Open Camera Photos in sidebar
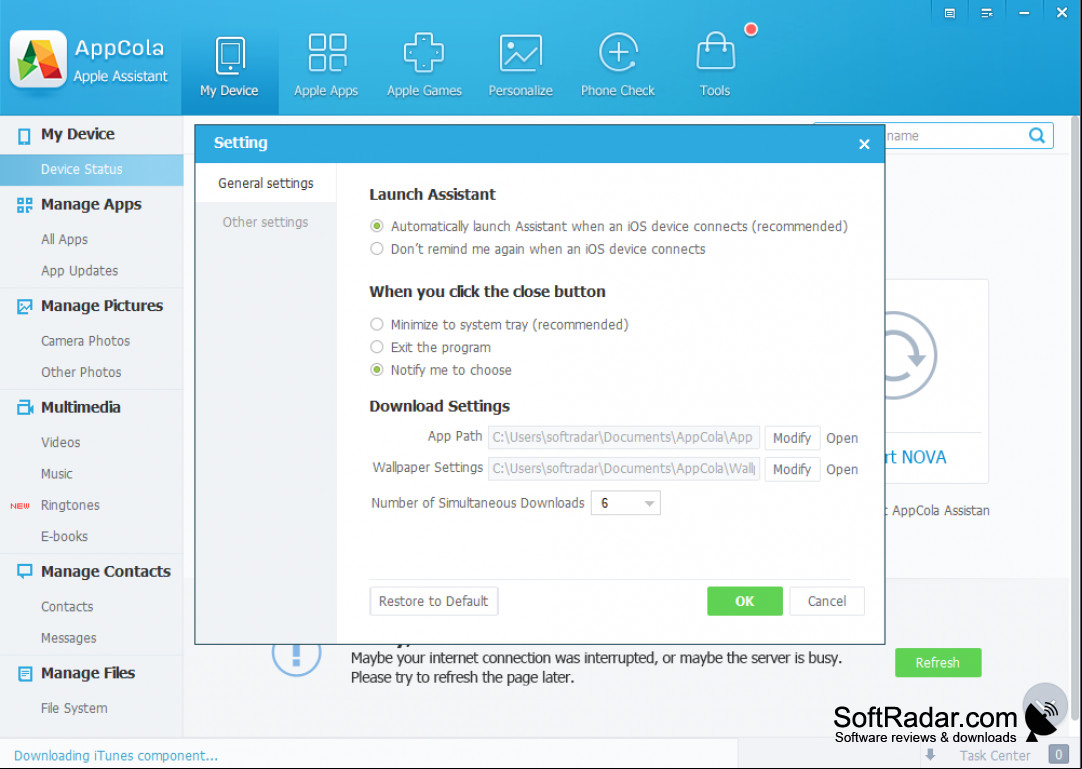Viewport: 1082px width, 769px height. [86, 341]
